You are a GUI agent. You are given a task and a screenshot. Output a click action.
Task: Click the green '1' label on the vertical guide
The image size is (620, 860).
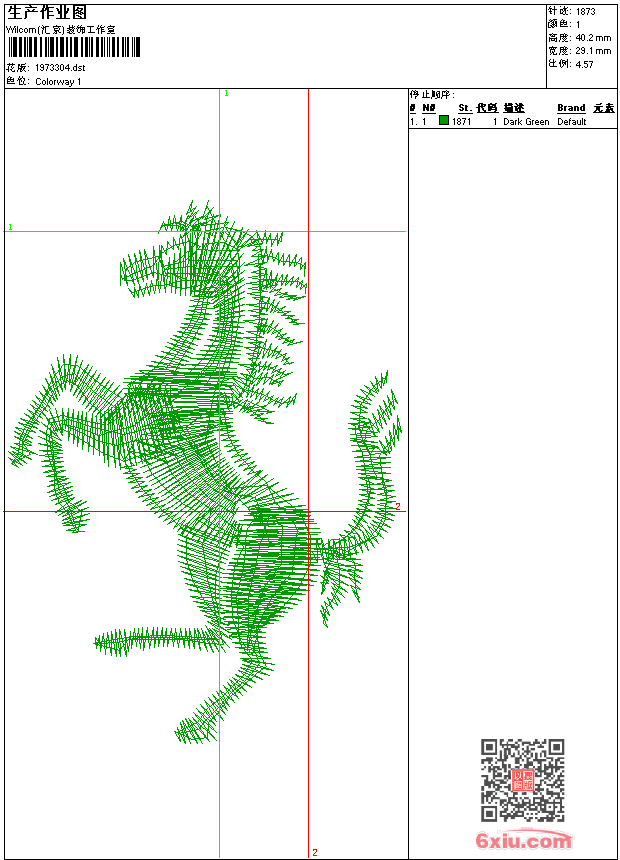[x=226, y=94]
